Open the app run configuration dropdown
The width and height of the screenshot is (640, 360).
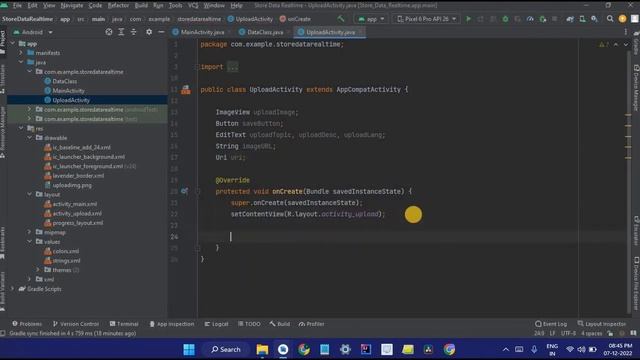[x=371, y=19]
